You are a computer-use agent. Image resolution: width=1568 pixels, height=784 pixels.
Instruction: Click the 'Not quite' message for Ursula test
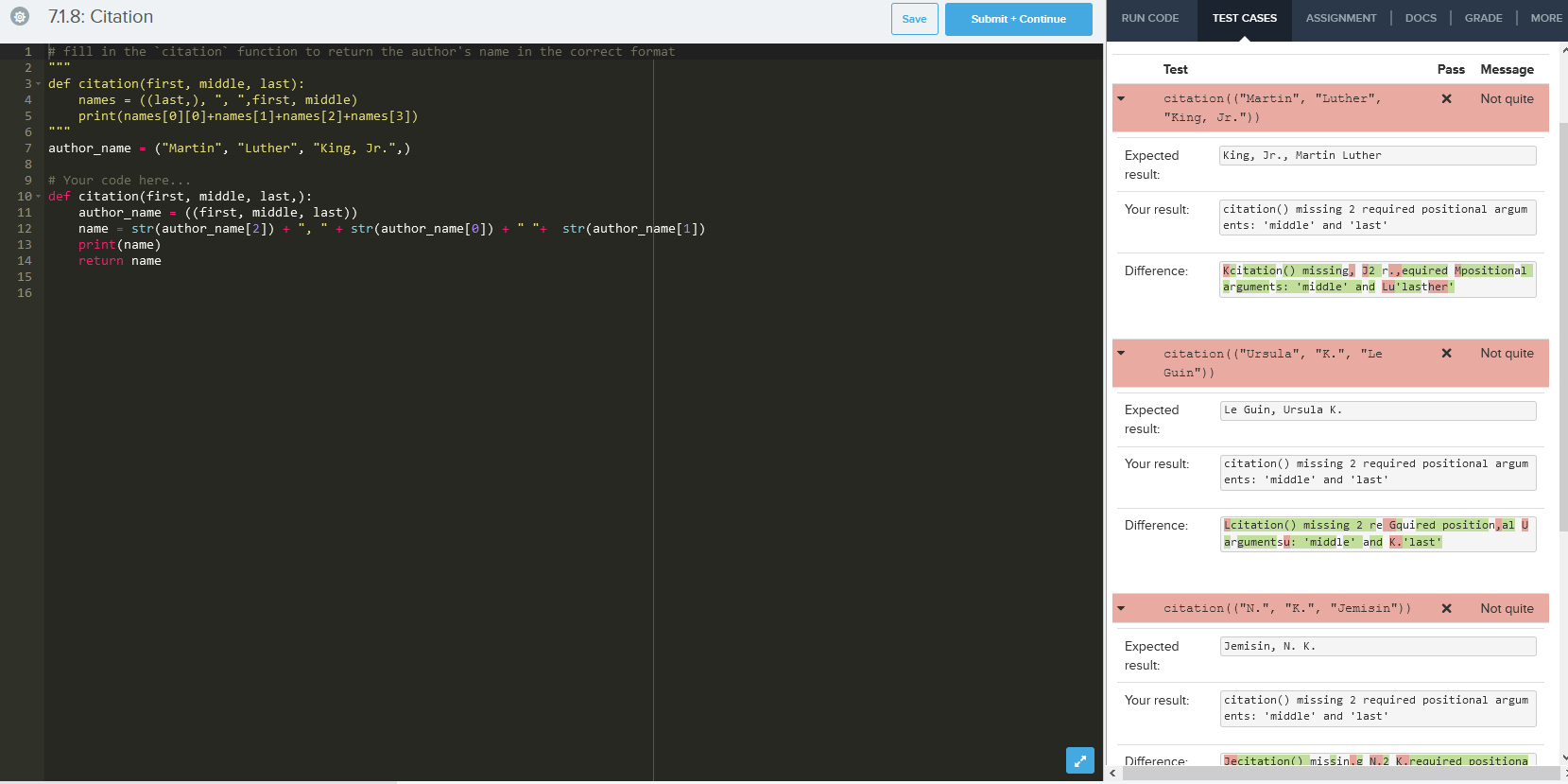click(x=1507, y=353)
